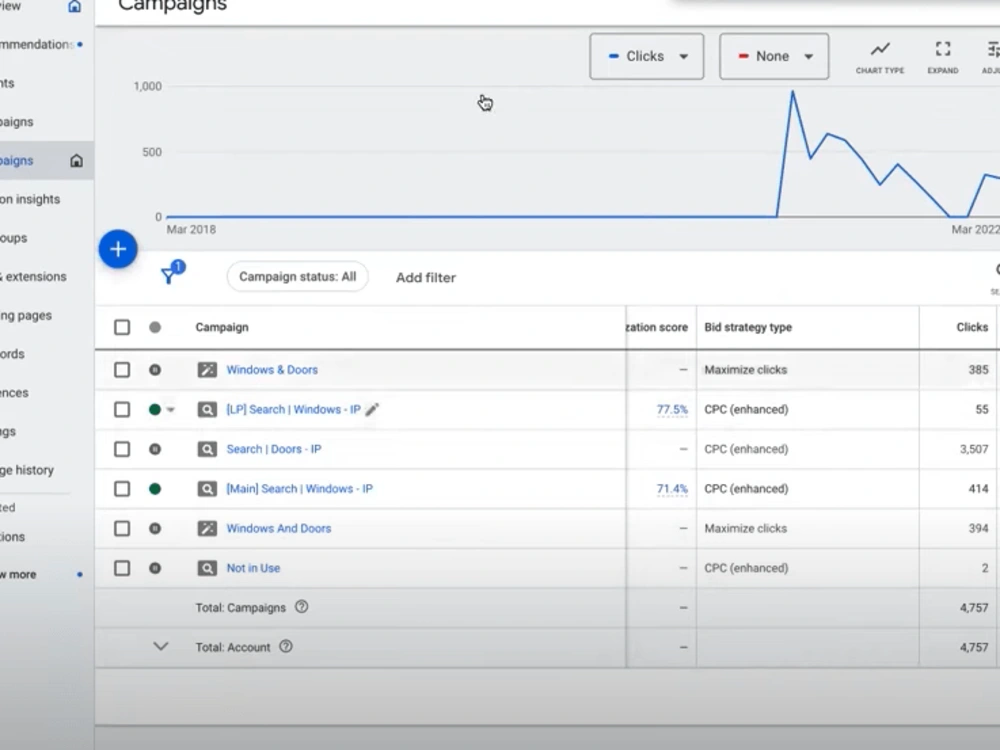1000x750 pixels.
Task: Open Change history in the sidebar
Action: pyautogui.click(x=27, y=470)
